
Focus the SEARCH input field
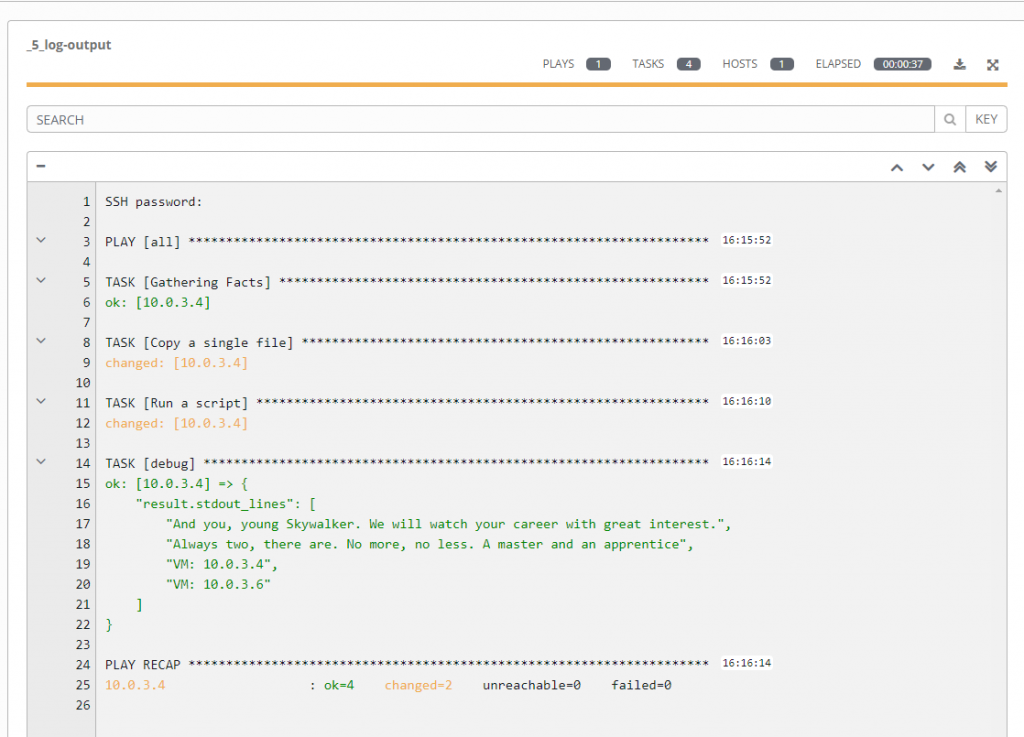point(481,119)
